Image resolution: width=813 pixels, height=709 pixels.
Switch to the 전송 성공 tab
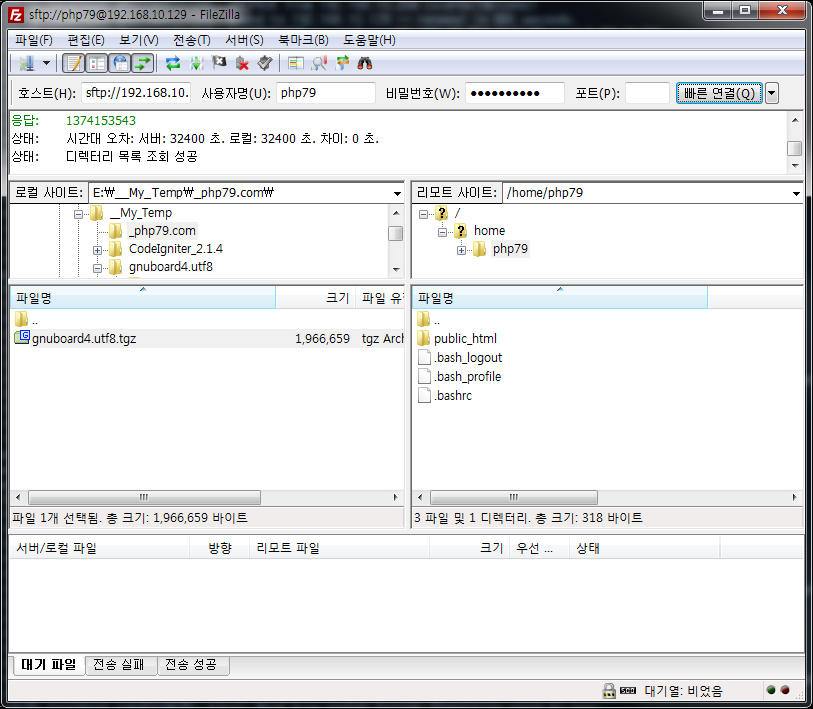point(191,665)
